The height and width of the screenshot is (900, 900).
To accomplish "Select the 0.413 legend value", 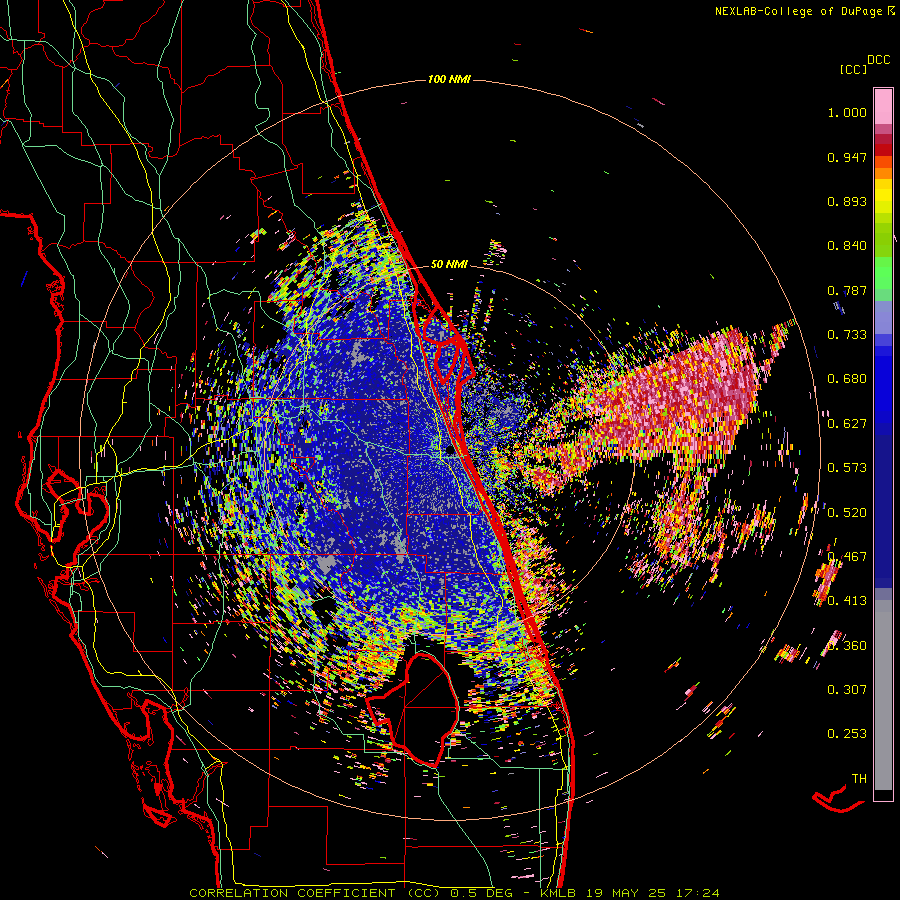I will tap(847, 601).
